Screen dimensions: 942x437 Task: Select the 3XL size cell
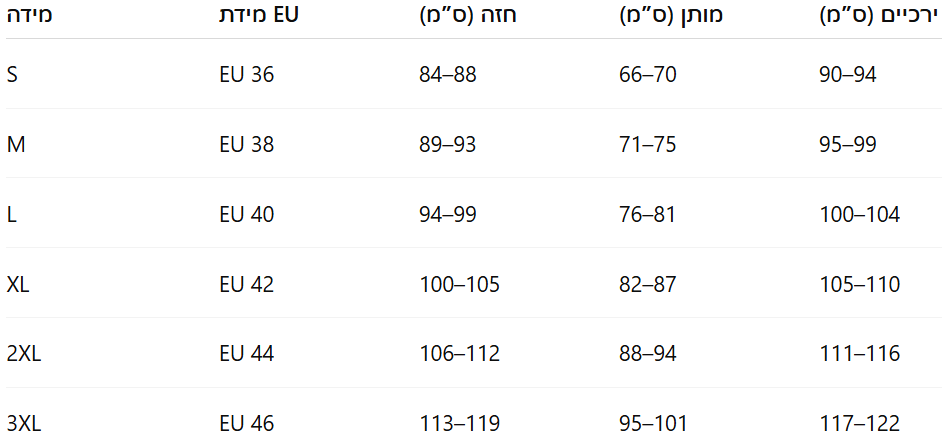click(24, 424)
